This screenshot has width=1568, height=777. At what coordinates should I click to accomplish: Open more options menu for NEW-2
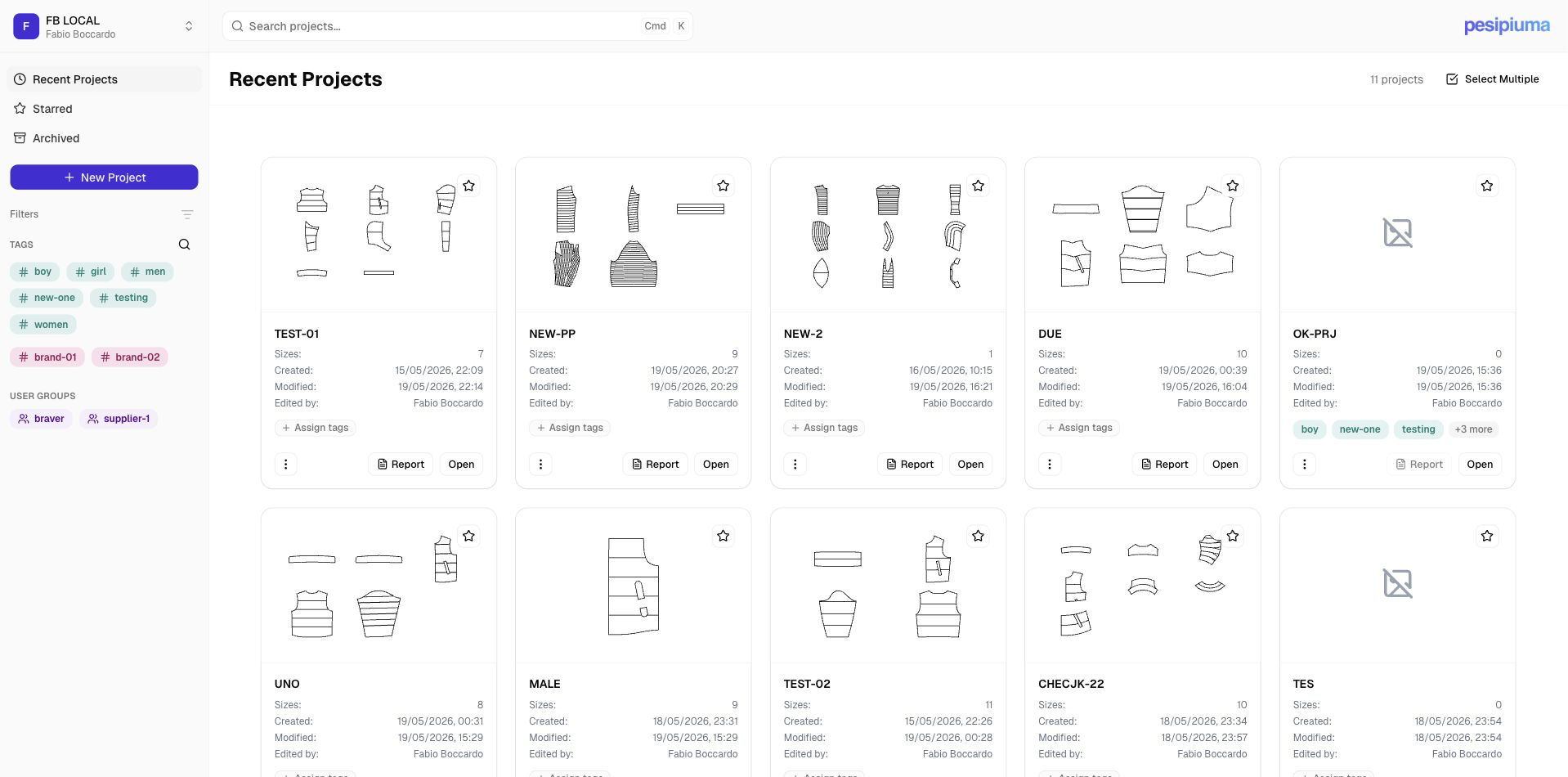(795, 464)
